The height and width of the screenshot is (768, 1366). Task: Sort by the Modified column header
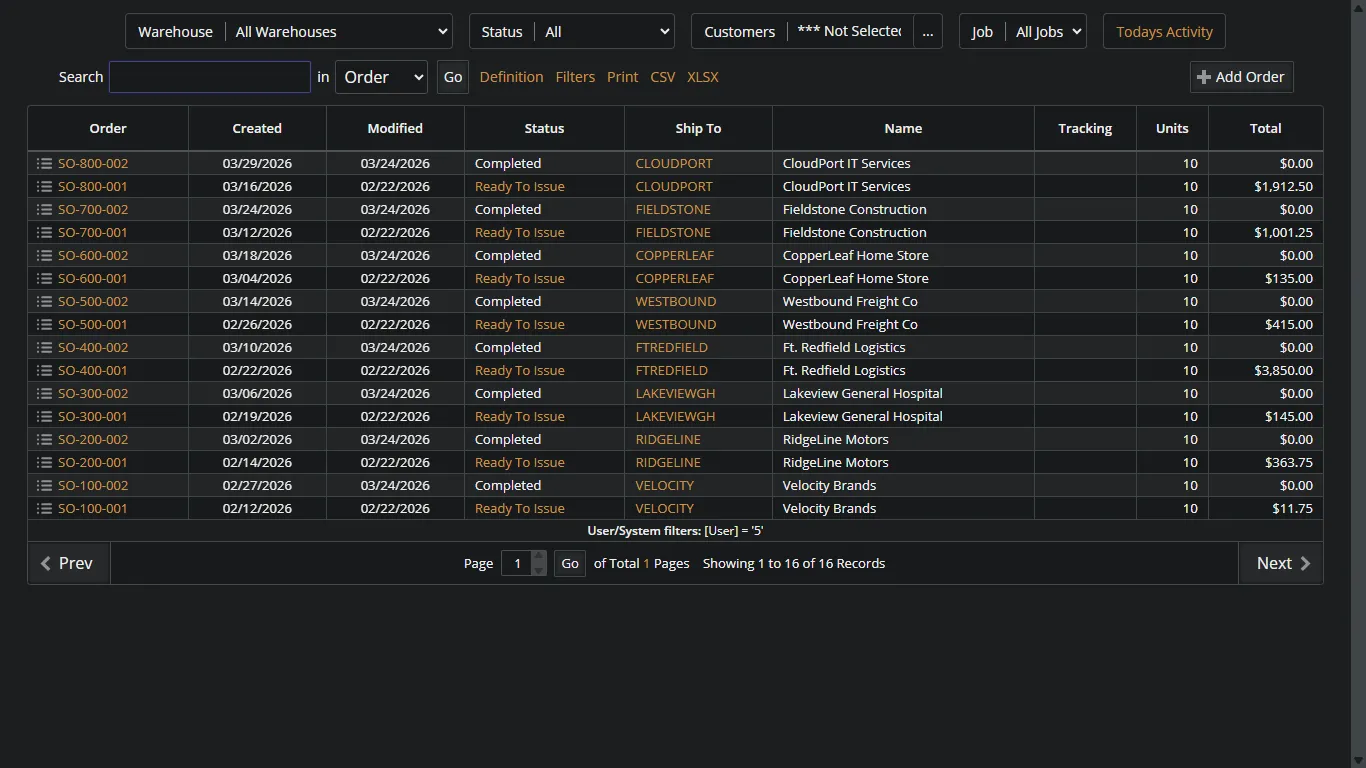tap(395, 128)
